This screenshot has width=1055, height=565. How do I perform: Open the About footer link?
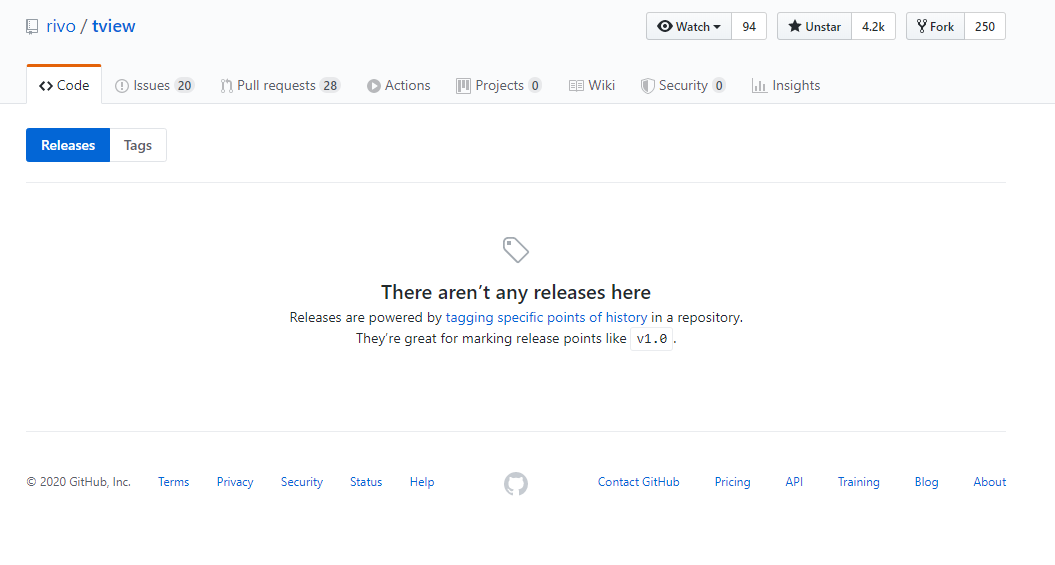[990, 482]
